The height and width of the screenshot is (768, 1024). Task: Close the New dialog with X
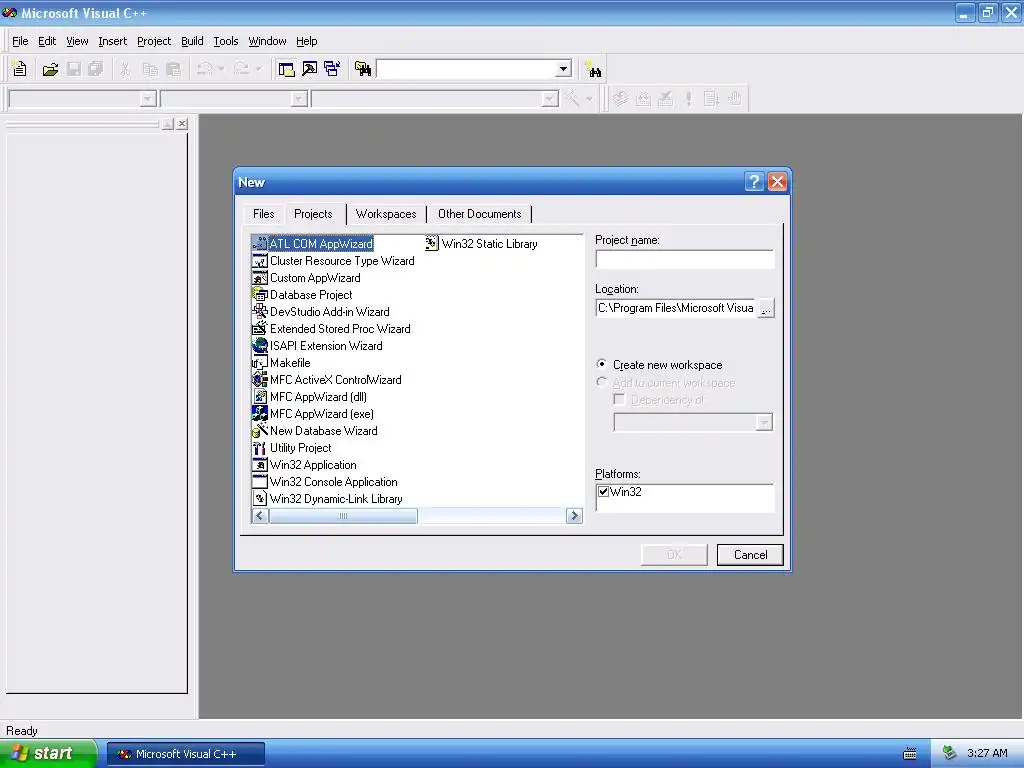coord(776,182)
